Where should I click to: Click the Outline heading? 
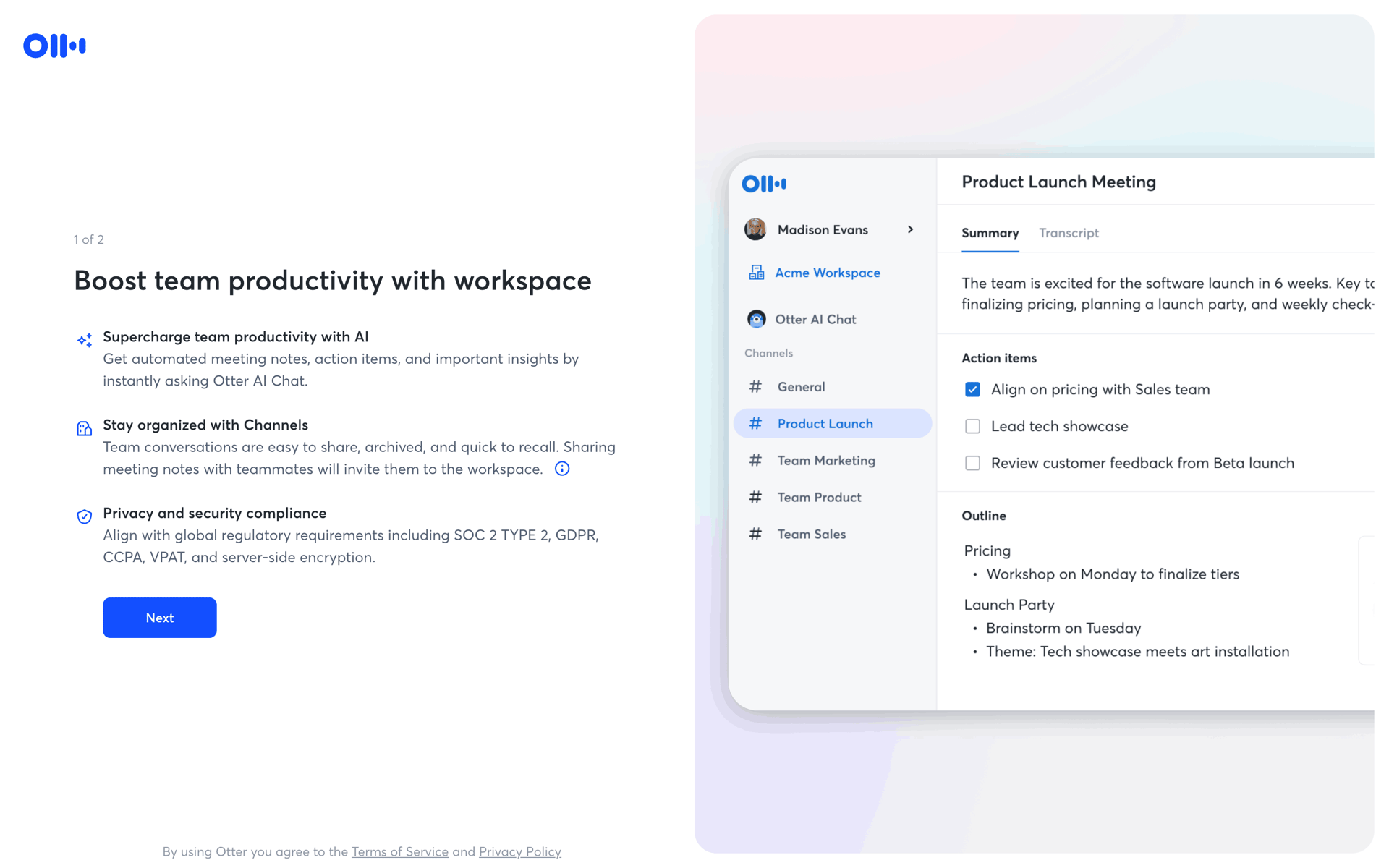coord(984,516)
